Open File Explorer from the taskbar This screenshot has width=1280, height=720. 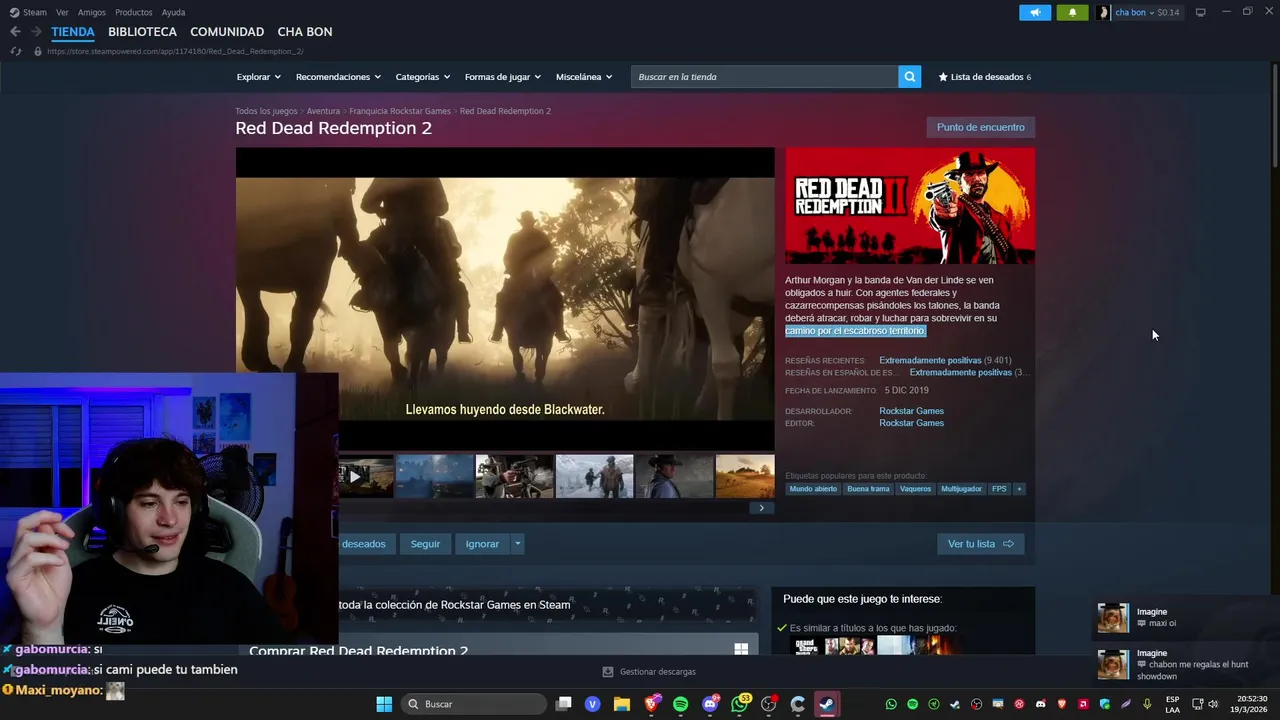click(x=622, y=704)
